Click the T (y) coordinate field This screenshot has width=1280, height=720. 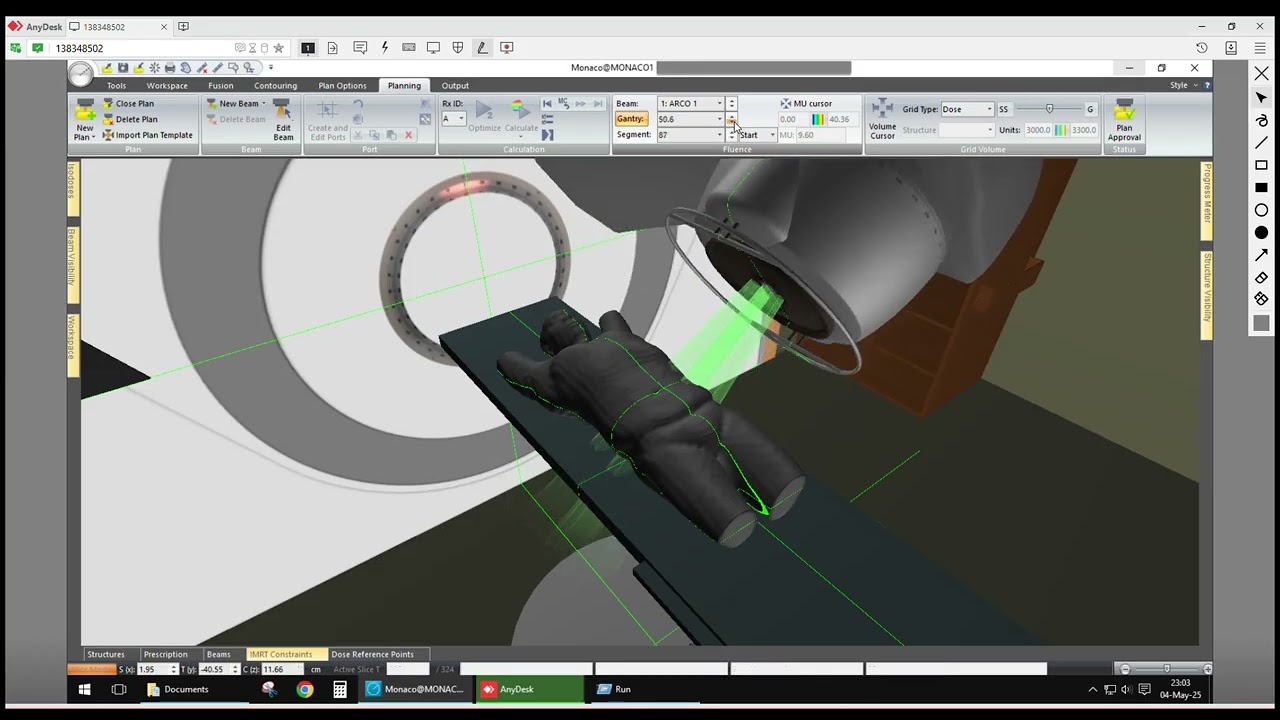tap(216, 669)
